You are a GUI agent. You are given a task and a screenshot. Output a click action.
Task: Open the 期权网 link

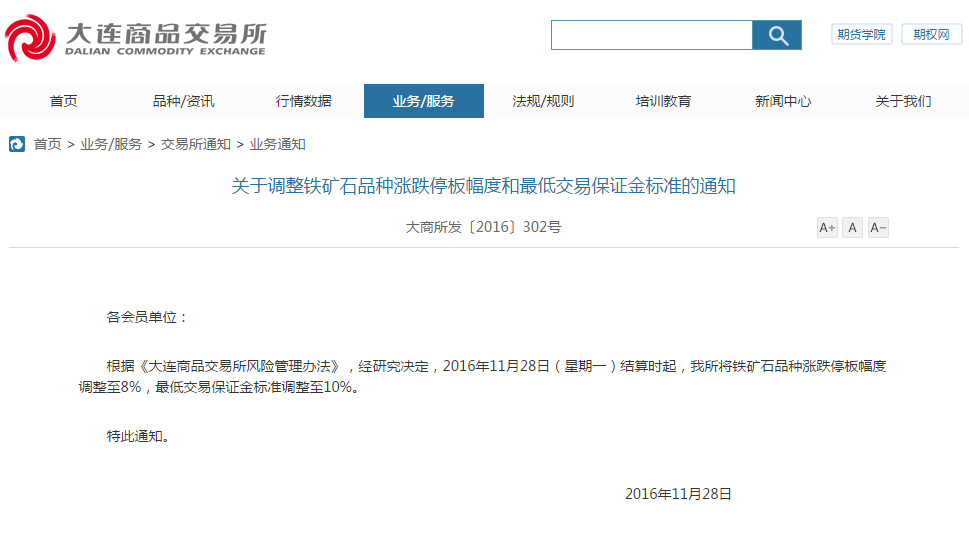pyautogui.click(x=931, y=34)
